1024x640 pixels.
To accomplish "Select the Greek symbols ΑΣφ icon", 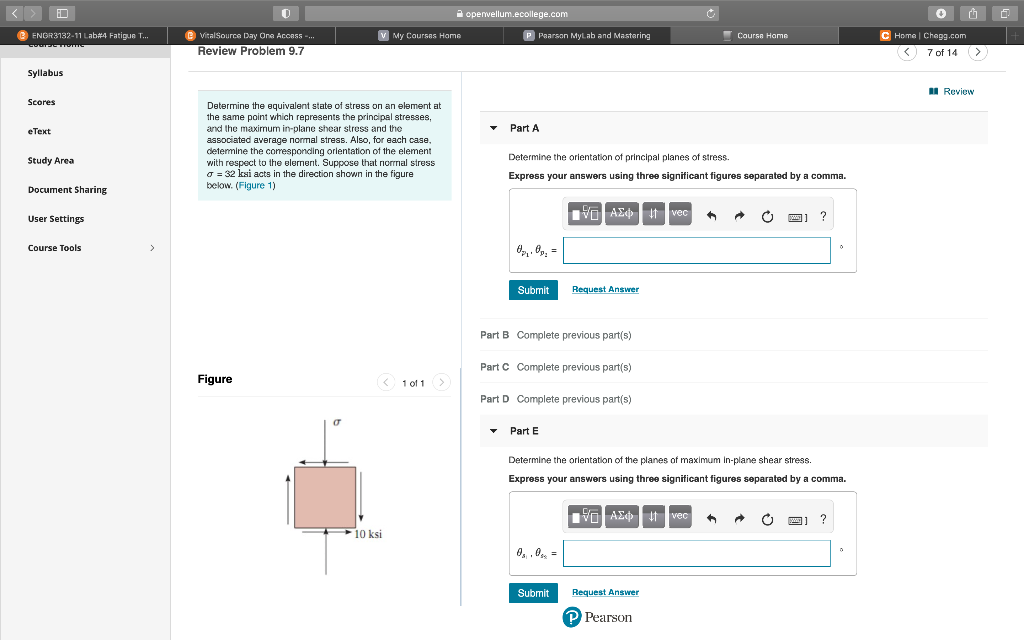I will click(621, 214).
